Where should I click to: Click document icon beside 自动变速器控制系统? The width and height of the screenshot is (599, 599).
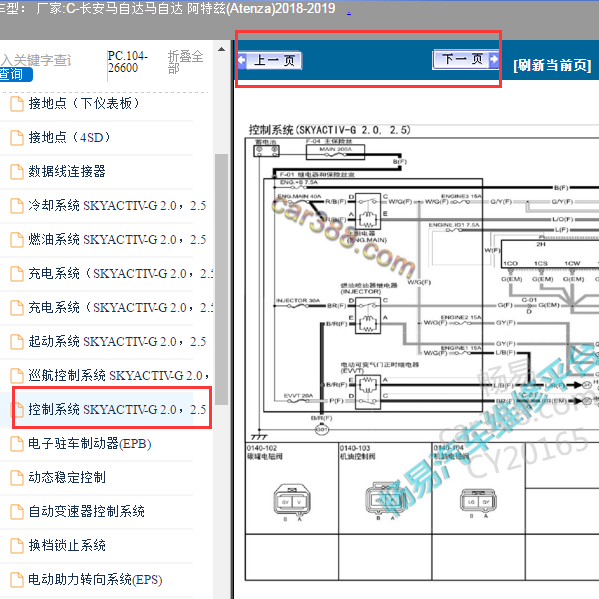(x=16, y=512)
